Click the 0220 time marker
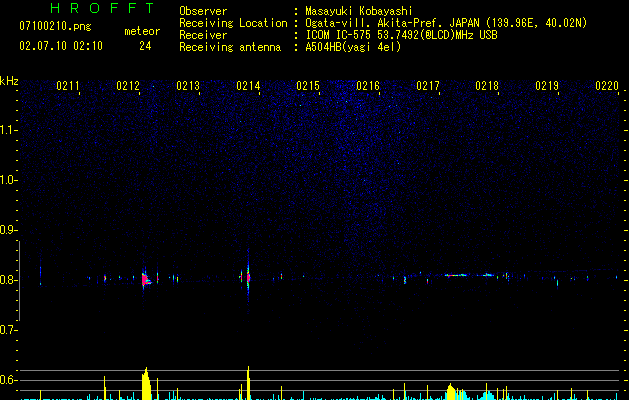Image resolution: width=629 pixels, height=400 pixels. (x=607, y=85)
